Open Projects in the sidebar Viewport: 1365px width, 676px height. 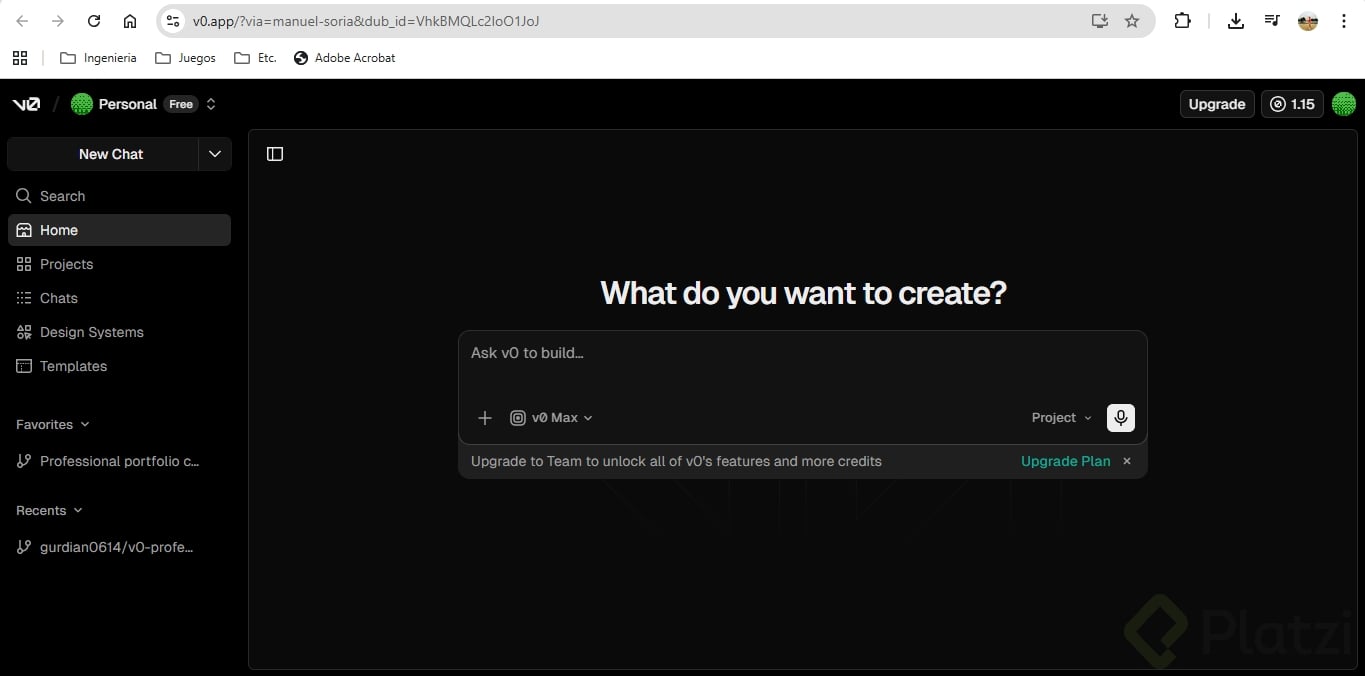tap(119, 264)
